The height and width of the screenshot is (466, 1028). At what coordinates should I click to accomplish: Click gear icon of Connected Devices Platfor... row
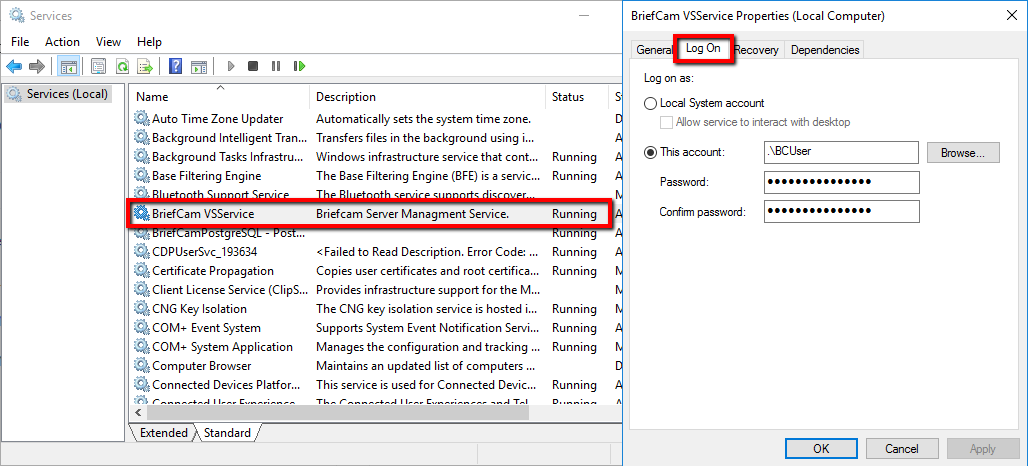click(142, 385)
